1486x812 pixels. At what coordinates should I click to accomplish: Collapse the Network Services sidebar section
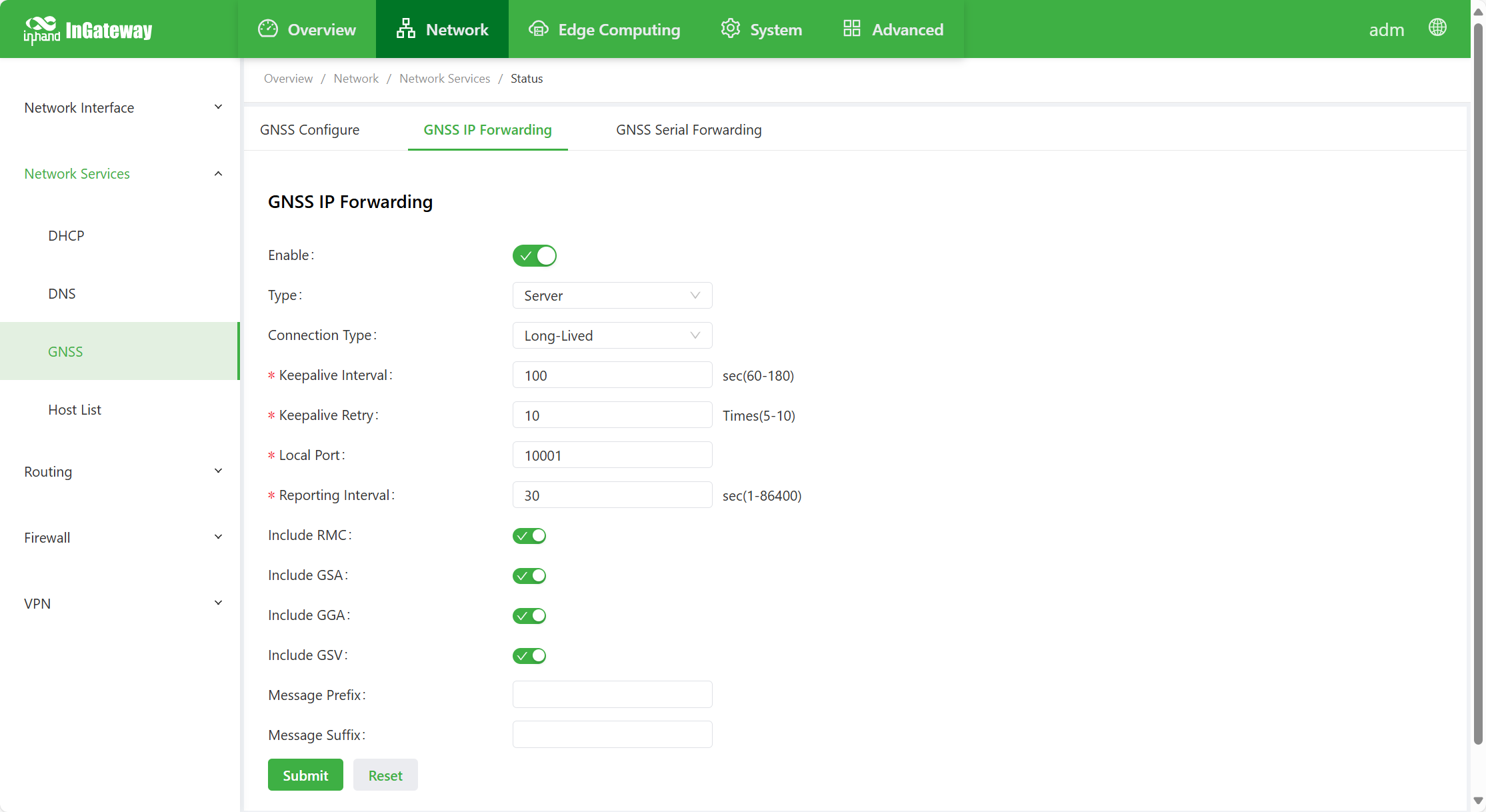[x=120, y=173]
